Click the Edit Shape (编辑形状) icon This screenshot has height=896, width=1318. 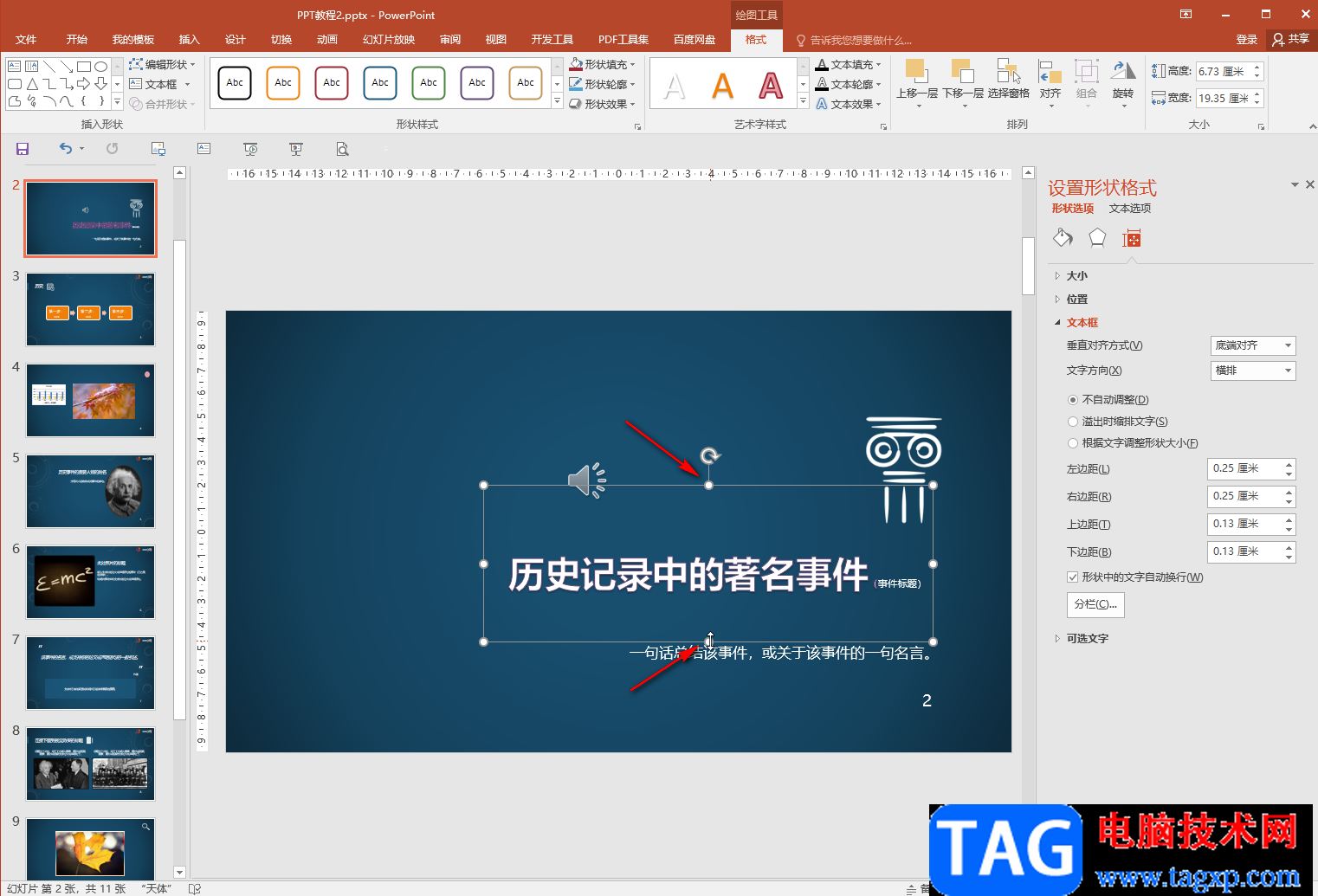tap(136, 64)
